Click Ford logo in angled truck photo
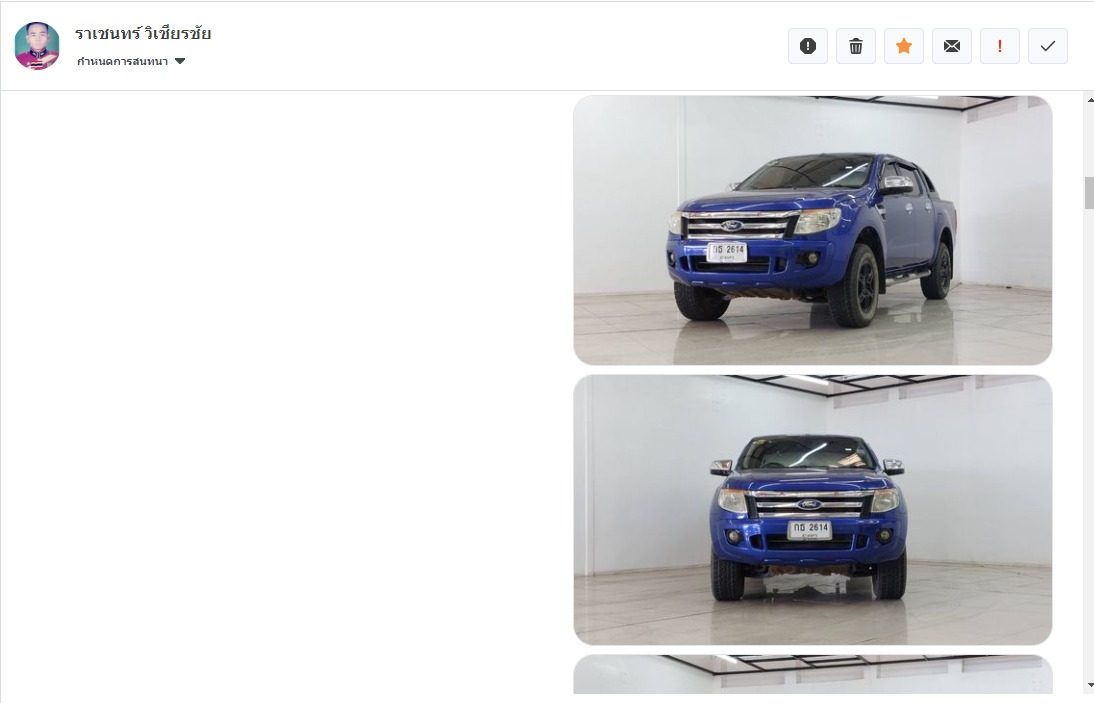 click(731, 225)
